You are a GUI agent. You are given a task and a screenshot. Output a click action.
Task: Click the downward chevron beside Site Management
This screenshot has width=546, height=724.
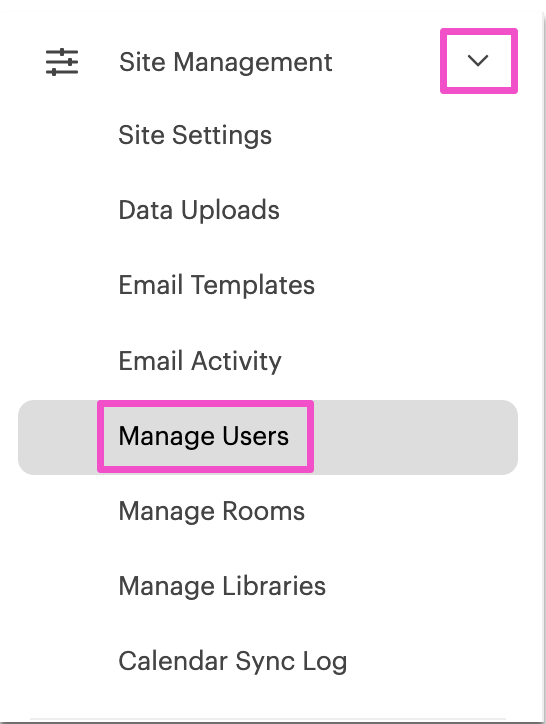pos(478,60)
